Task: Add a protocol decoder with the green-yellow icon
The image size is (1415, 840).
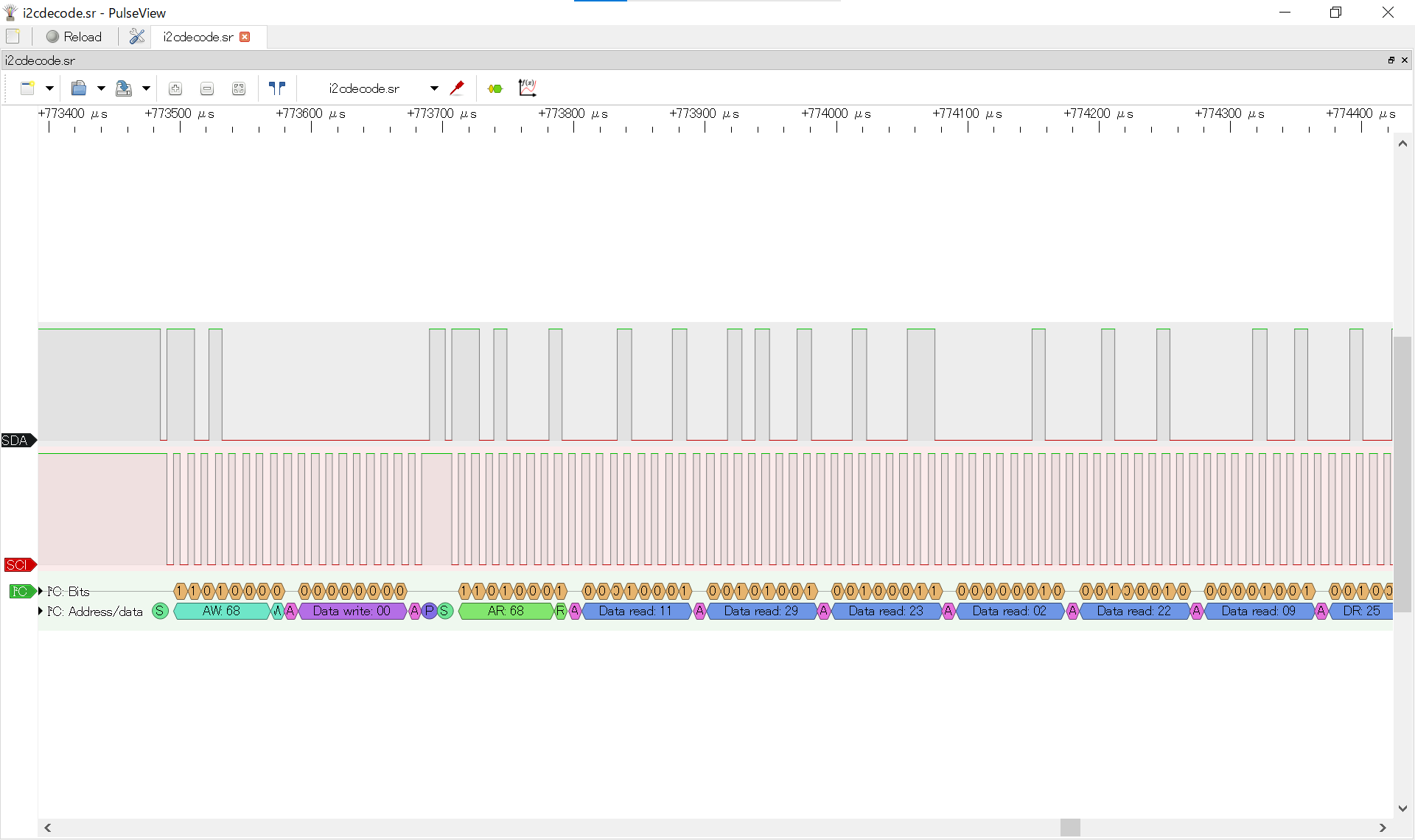Action: [495, 88]
